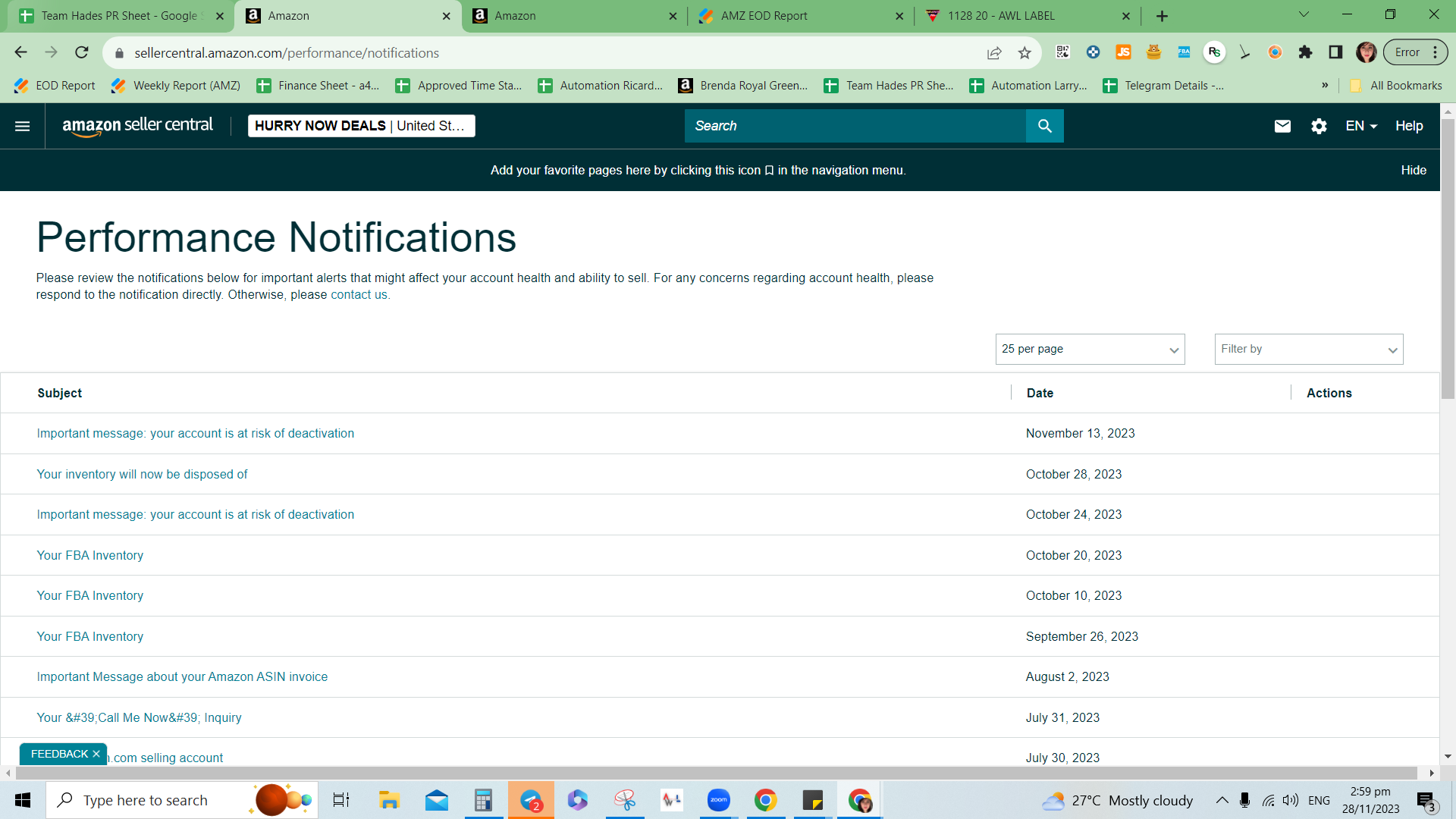Open the Chrome Error menu button
The image size is (1456, 819).
point(1416,52)
